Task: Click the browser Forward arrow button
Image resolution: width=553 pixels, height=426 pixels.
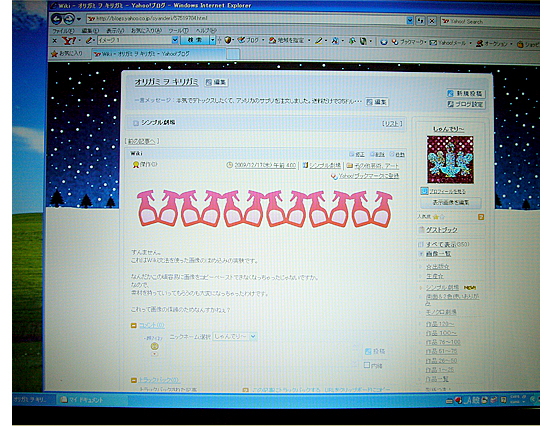Action: 69,19
